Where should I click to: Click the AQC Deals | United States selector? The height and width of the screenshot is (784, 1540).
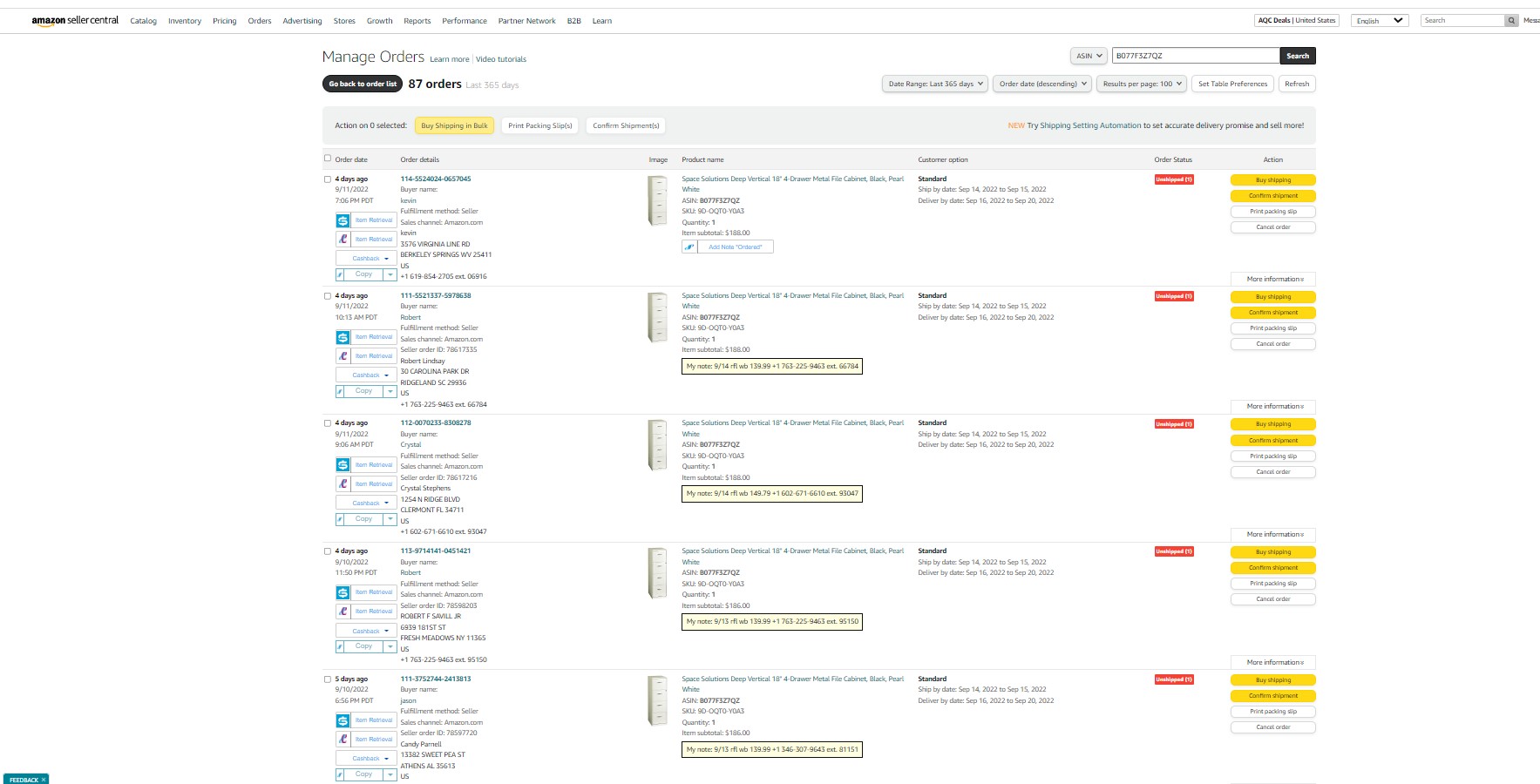pos(1297,20)
